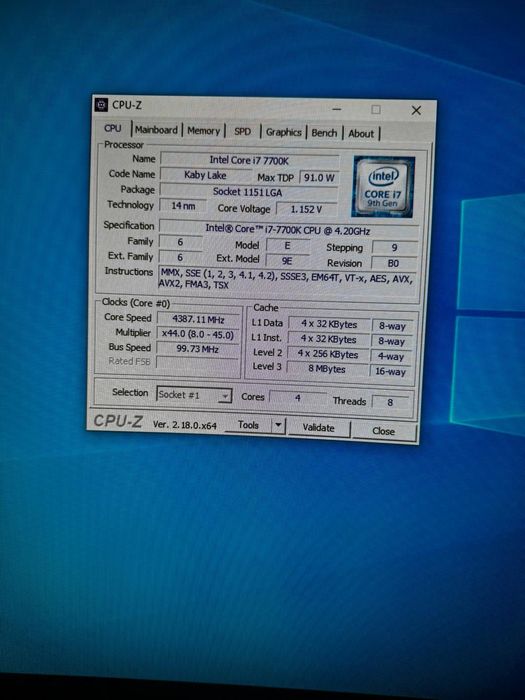Click the Core Voltage value 1.152 V
Screen dimensions: 525x700
point(306,209)
